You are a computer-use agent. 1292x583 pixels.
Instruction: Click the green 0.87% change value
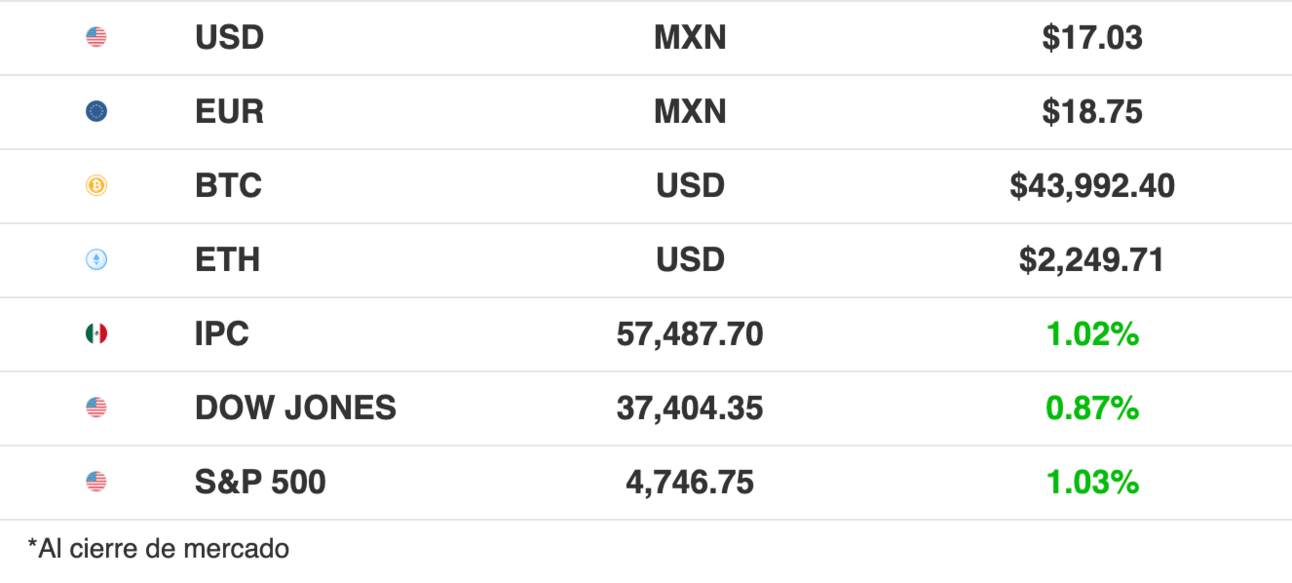click(1092, 408)
